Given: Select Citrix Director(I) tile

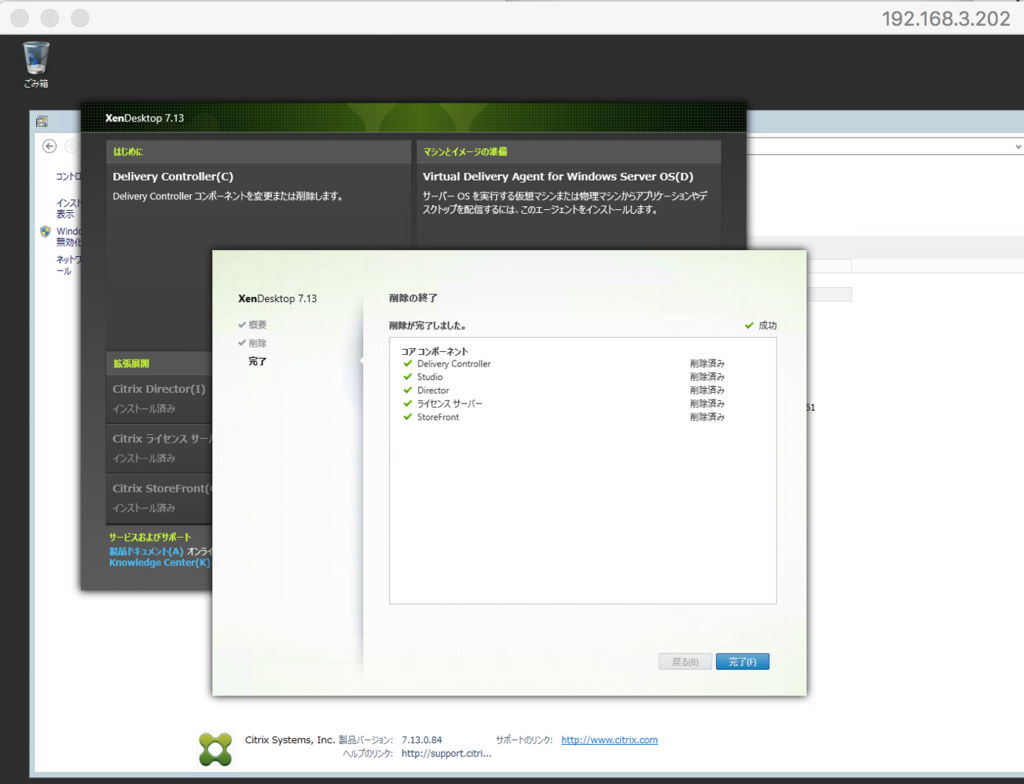Looking at the screenshot, I should click(x=159, y=398).
